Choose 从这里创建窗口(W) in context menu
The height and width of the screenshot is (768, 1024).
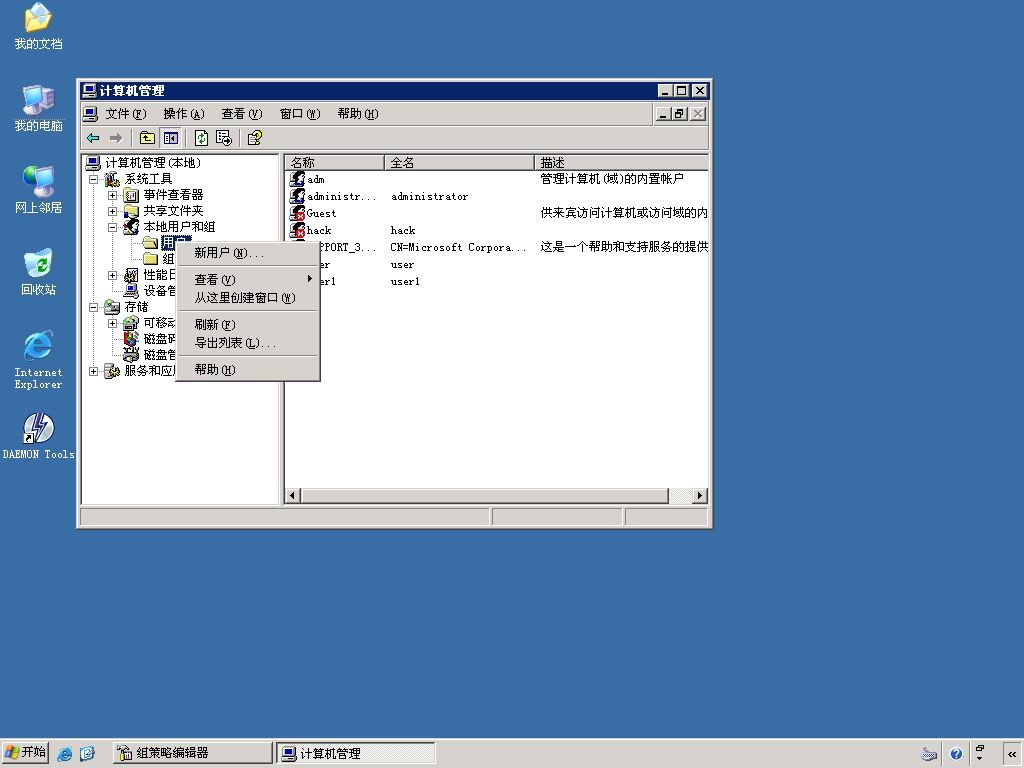pyautogui.click(x=248, y=298)
